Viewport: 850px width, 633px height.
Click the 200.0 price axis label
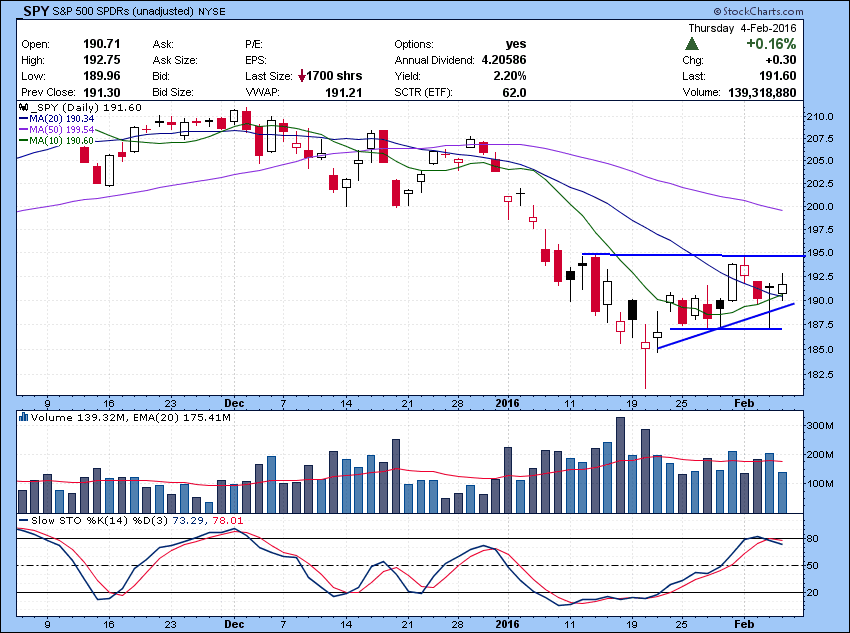pyautogui.click(x=820, y=206)
